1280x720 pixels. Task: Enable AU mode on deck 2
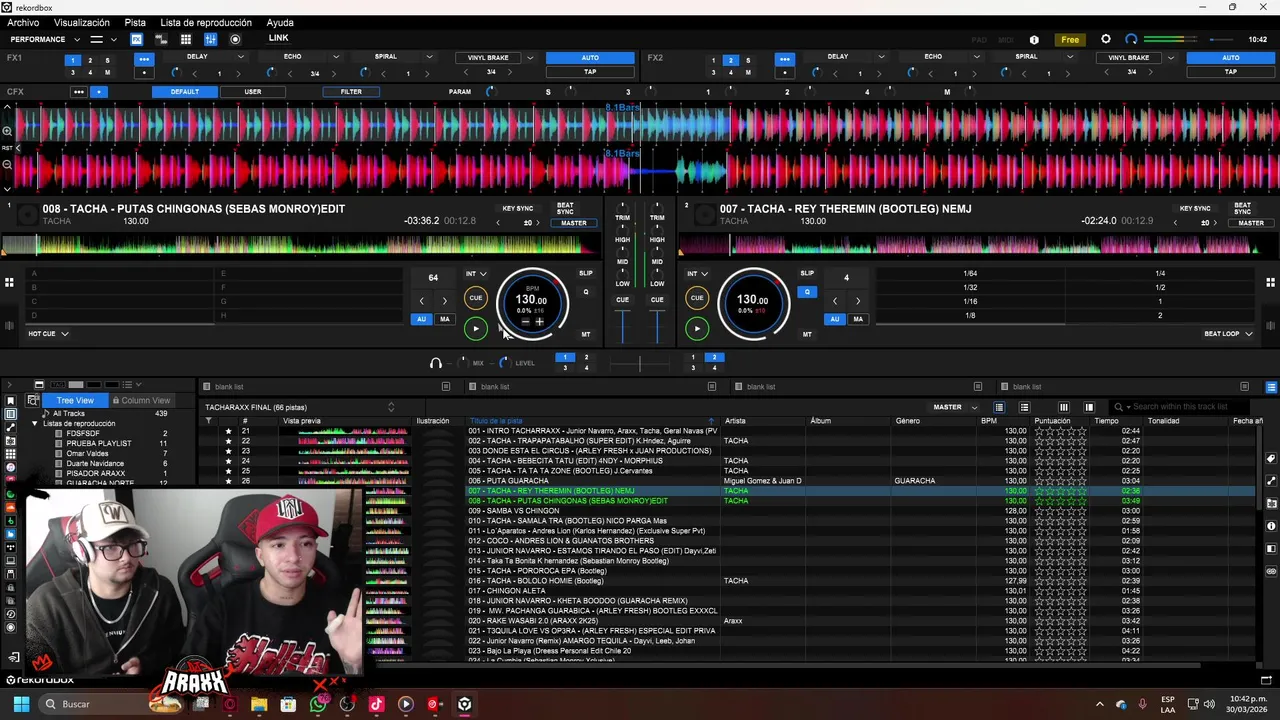pyautogui.click(x=834, y=319)
